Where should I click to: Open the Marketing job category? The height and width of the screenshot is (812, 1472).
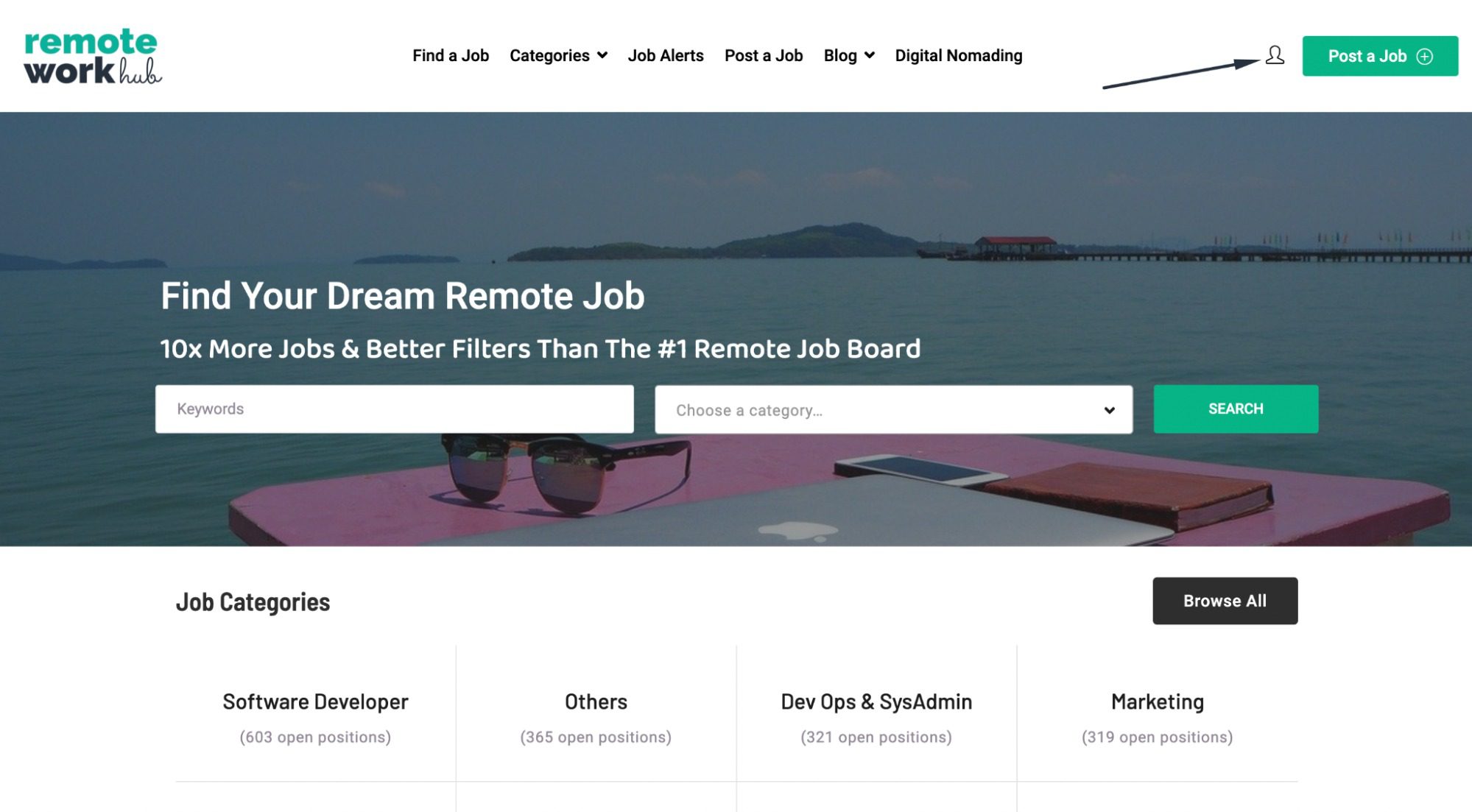point(1157,702)
